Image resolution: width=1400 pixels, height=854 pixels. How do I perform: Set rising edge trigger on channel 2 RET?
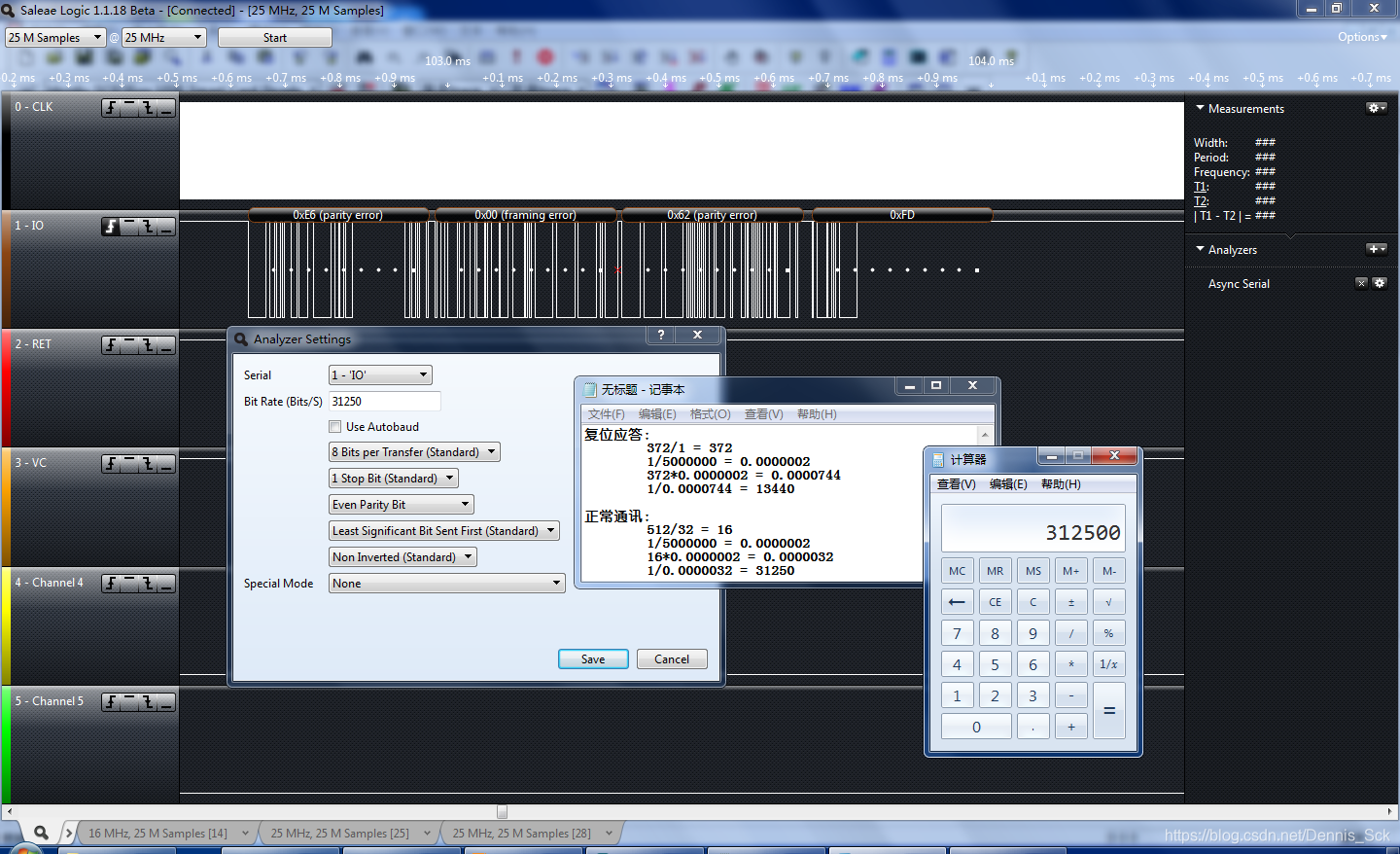(x=112, y=345)
